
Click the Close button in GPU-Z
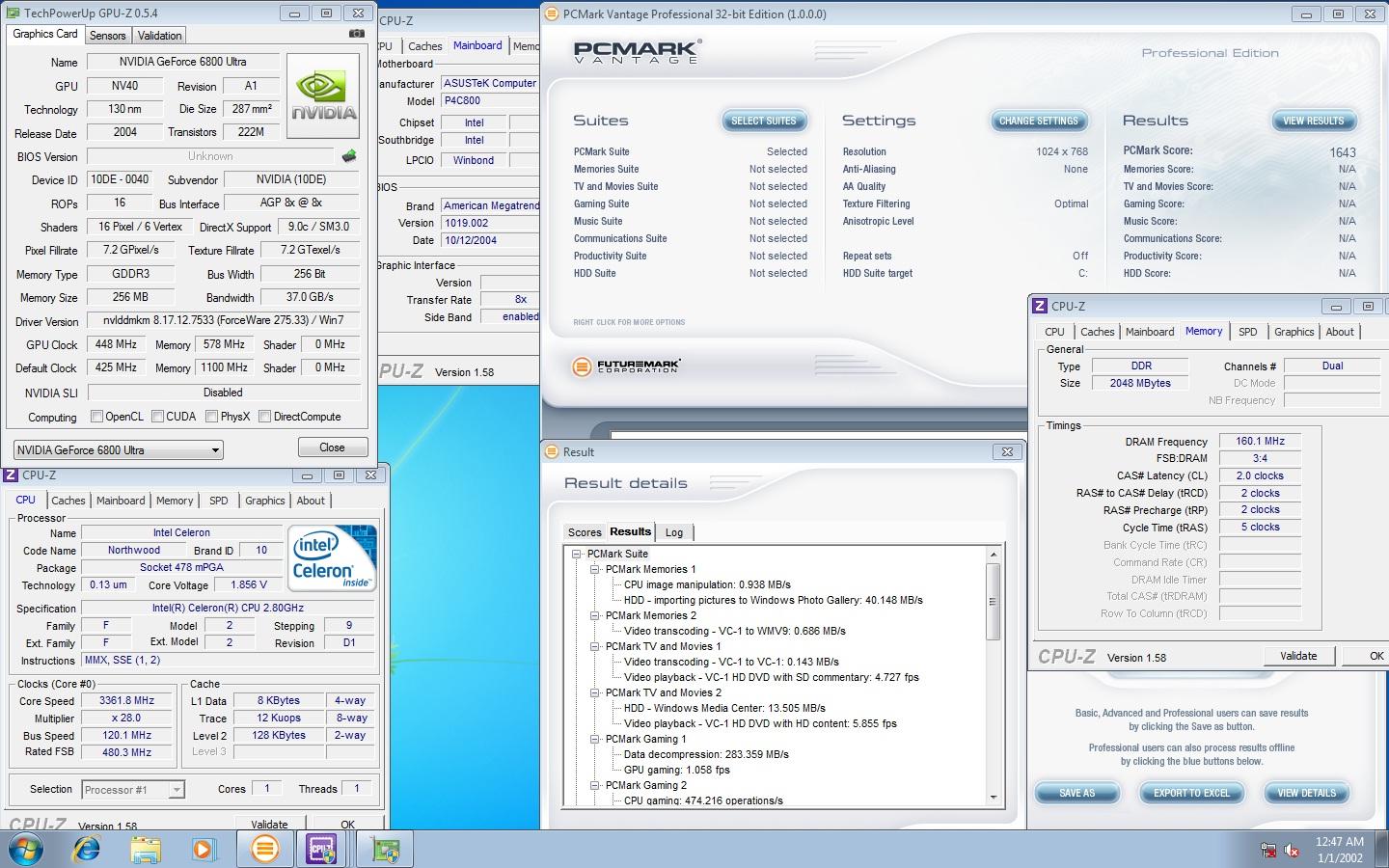click(332, 448)
